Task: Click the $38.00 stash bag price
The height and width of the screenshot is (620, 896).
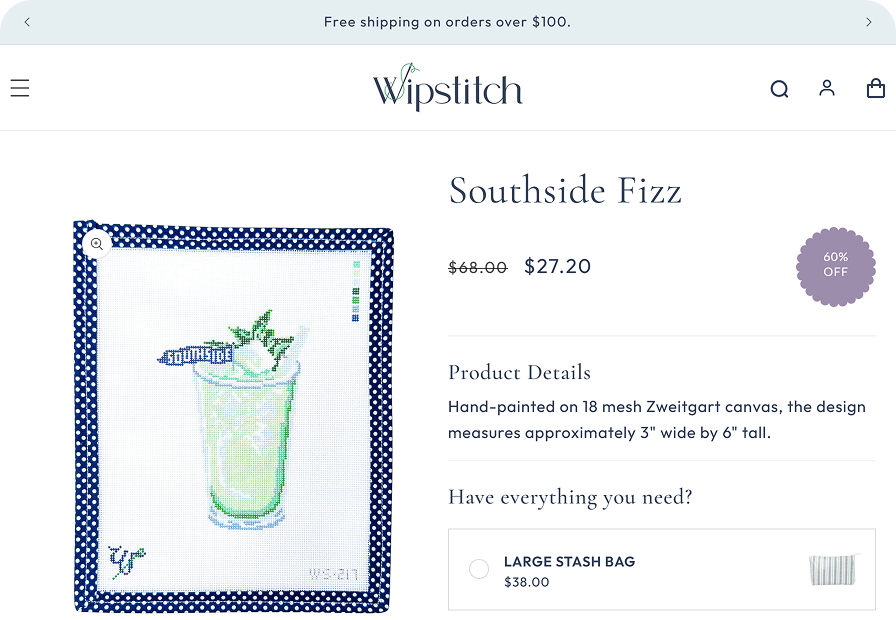Action: (x=526, y=582)
